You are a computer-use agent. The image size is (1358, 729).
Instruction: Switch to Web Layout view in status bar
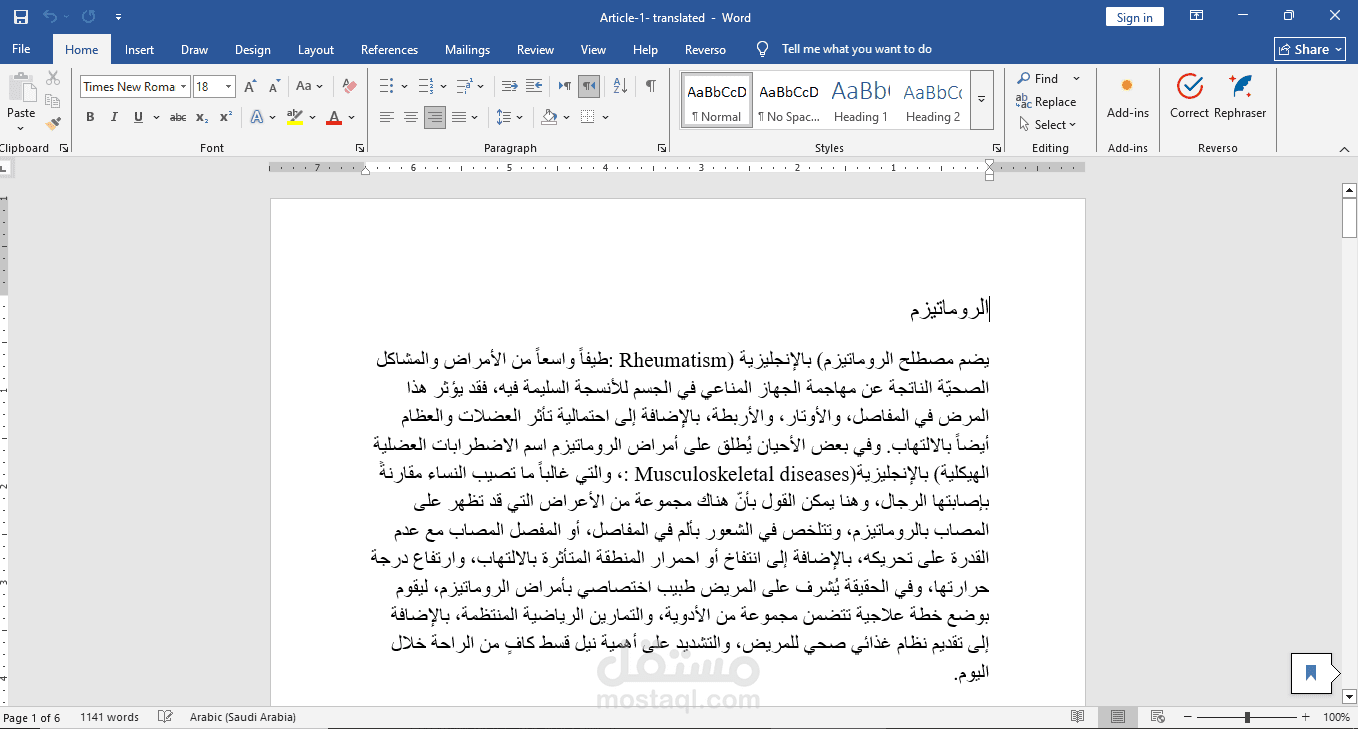1157,717
